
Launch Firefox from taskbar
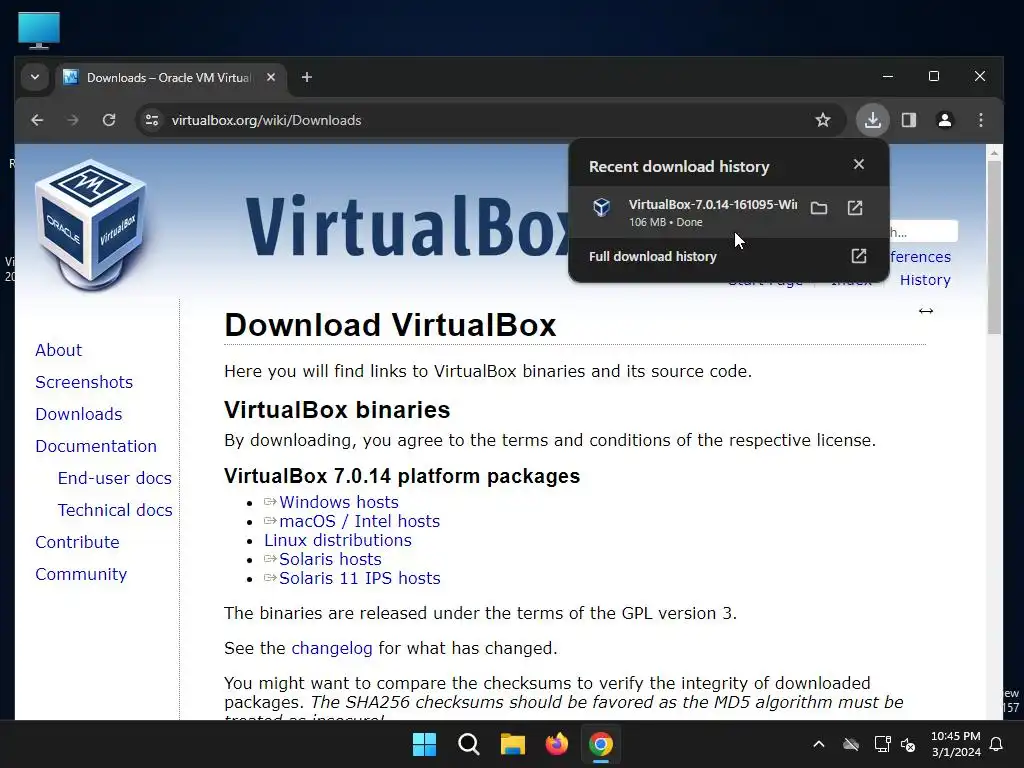tap(557, 744)
